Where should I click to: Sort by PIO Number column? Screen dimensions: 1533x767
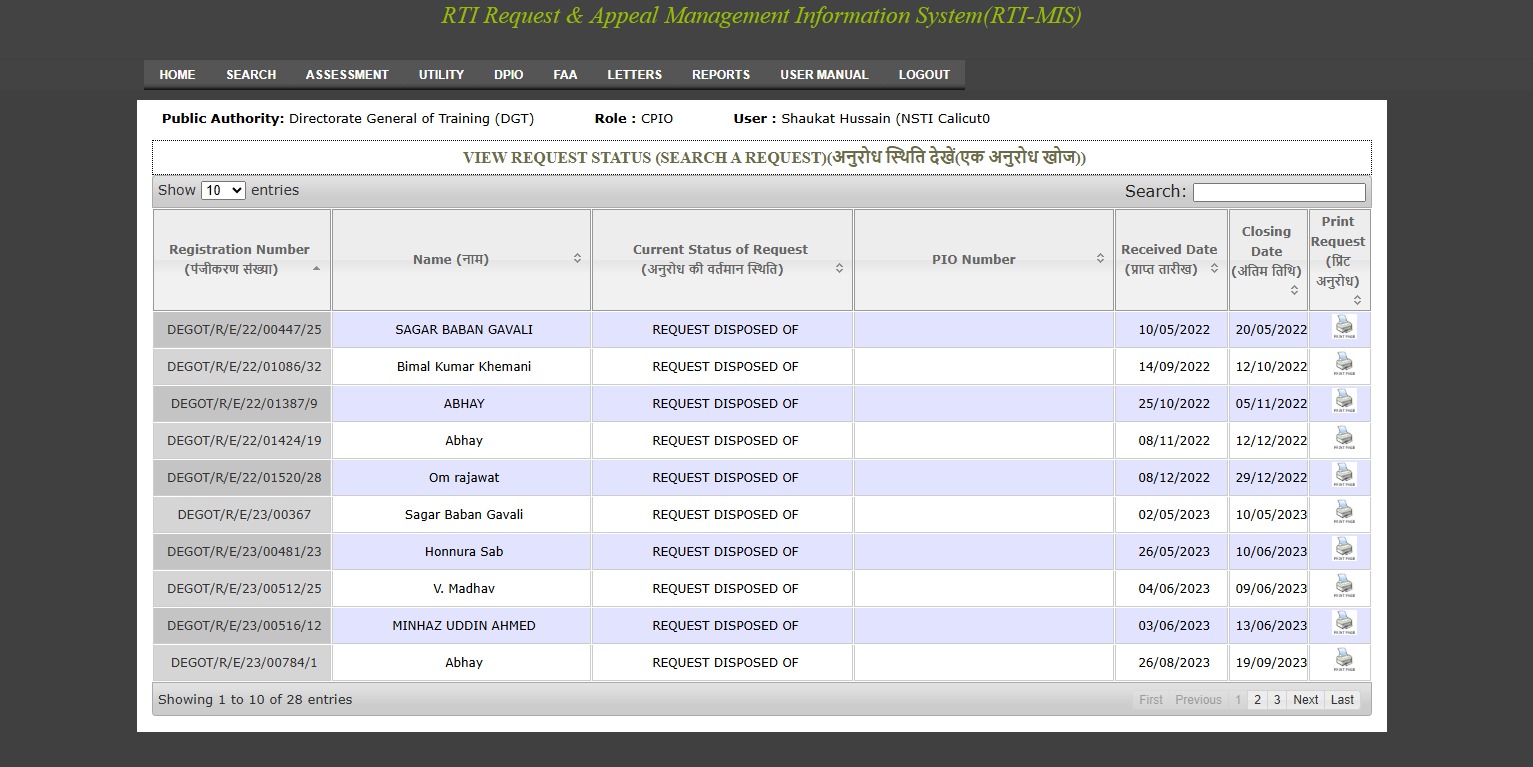[x=984, y=259]
